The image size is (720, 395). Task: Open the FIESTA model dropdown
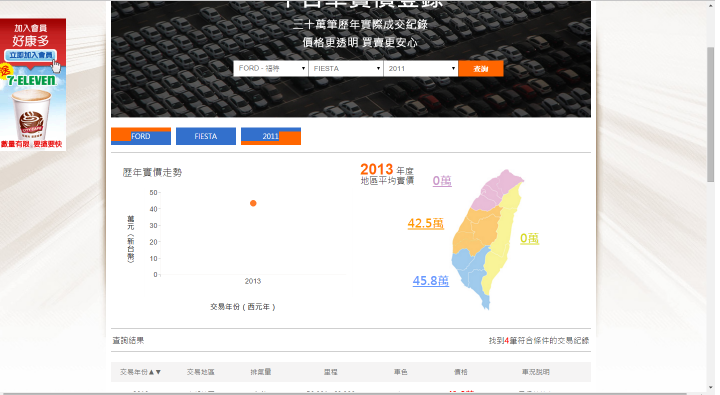pyautogui.click(x=345, y=68)
